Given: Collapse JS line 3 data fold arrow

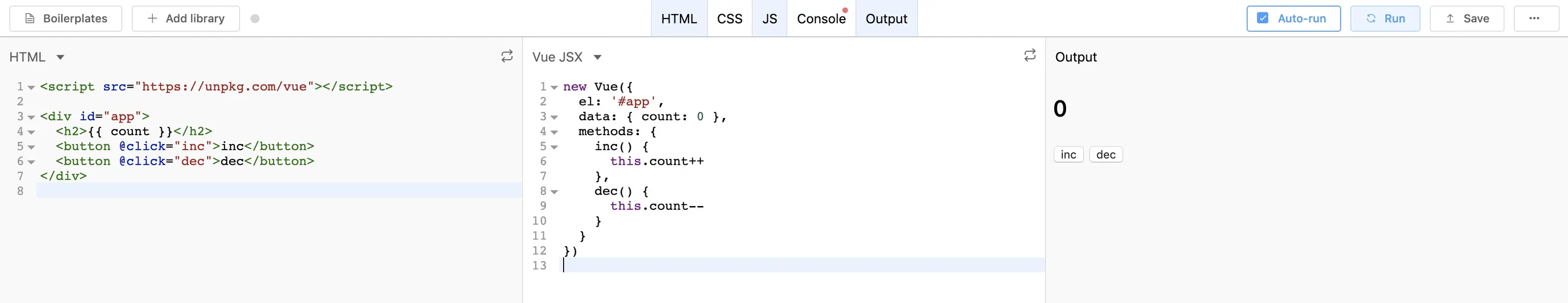Looking at the screenshot, I should click(554, 118).
